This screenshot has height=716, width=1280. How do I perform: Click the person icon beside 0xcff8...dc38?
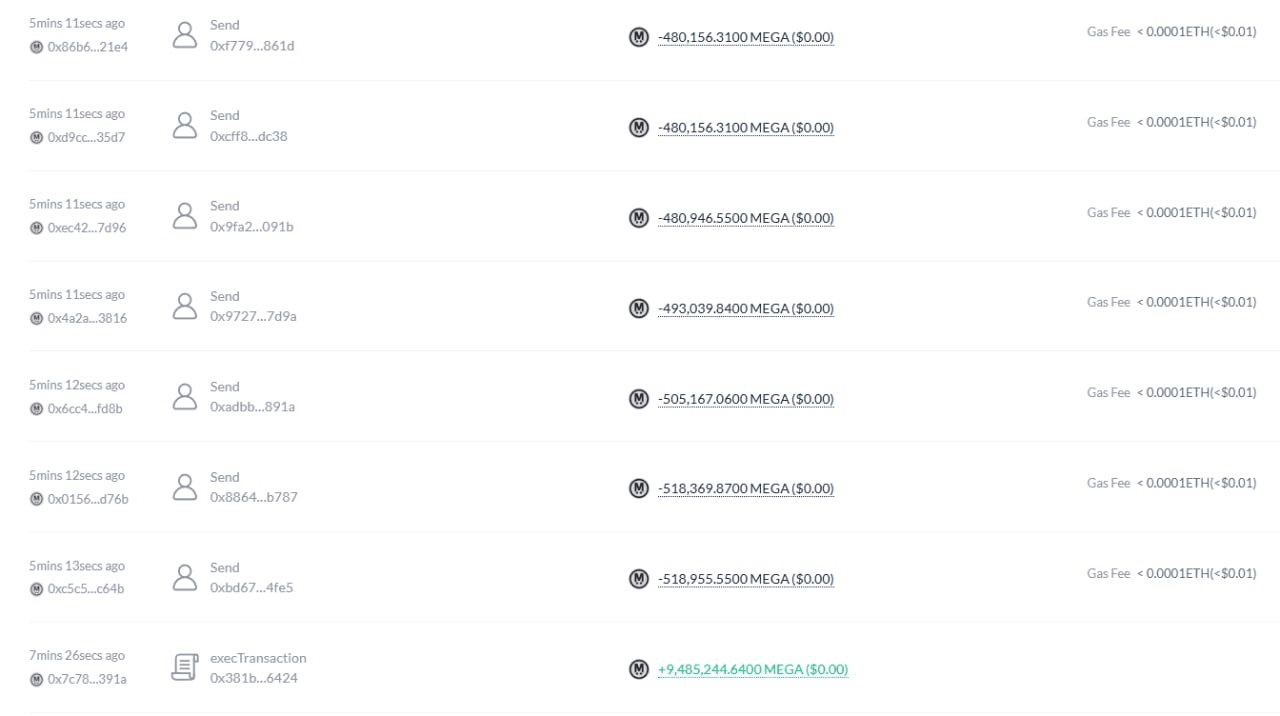point(185,126)
